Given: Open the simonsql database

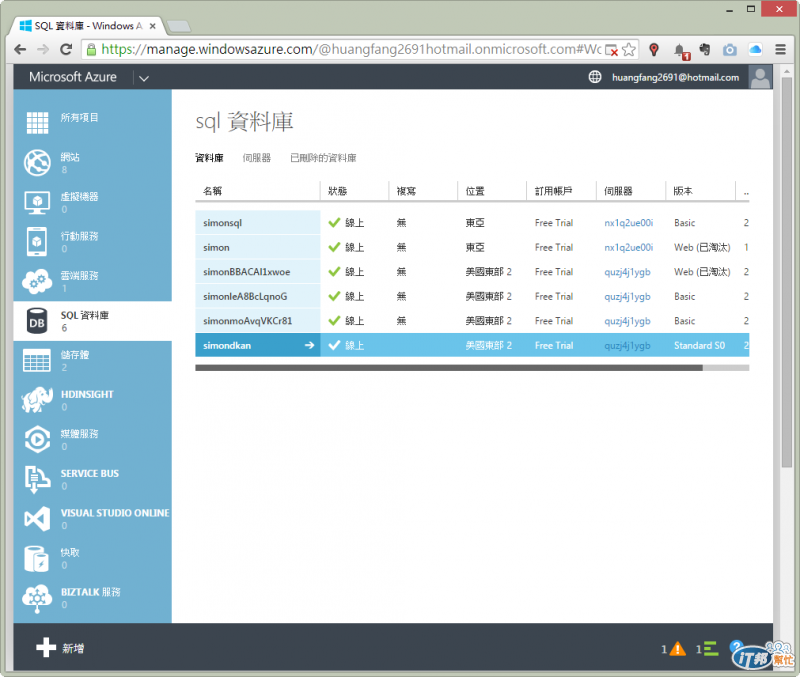Looking at the screenshot, I should [222, 223].
